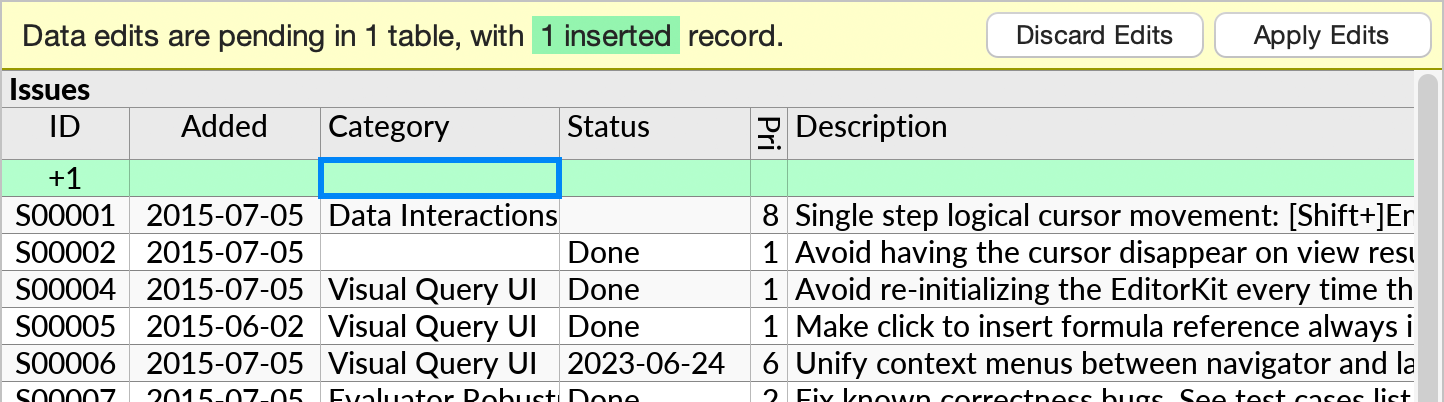Click the Added date cell of S00004
Image resolution: width=1444 pixels, height=402 pixels.
coord(225,290)
